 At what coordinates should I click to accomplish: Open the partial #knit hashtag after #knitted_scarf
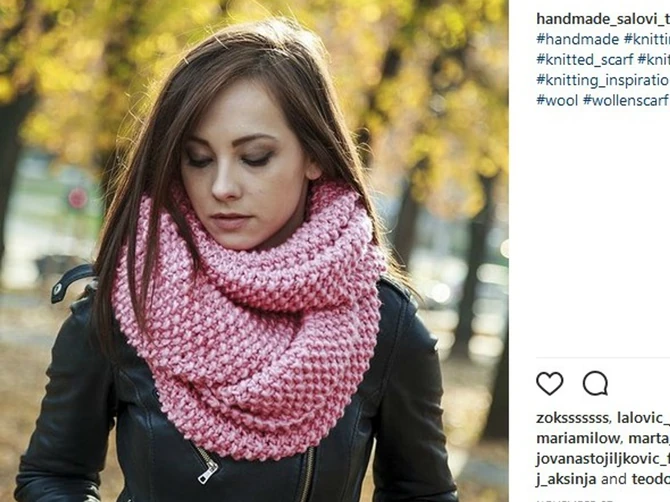(x=654, y=60)
